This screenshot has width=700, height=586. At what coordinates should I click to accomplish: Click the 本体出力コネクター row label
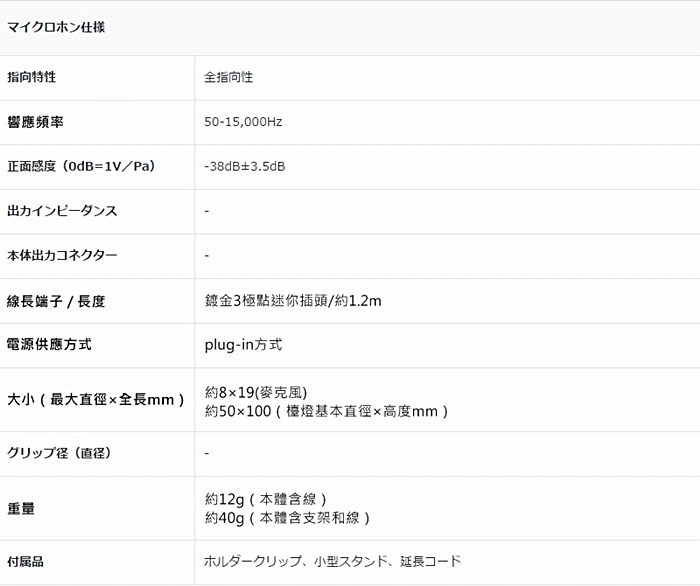click(62, 256)
